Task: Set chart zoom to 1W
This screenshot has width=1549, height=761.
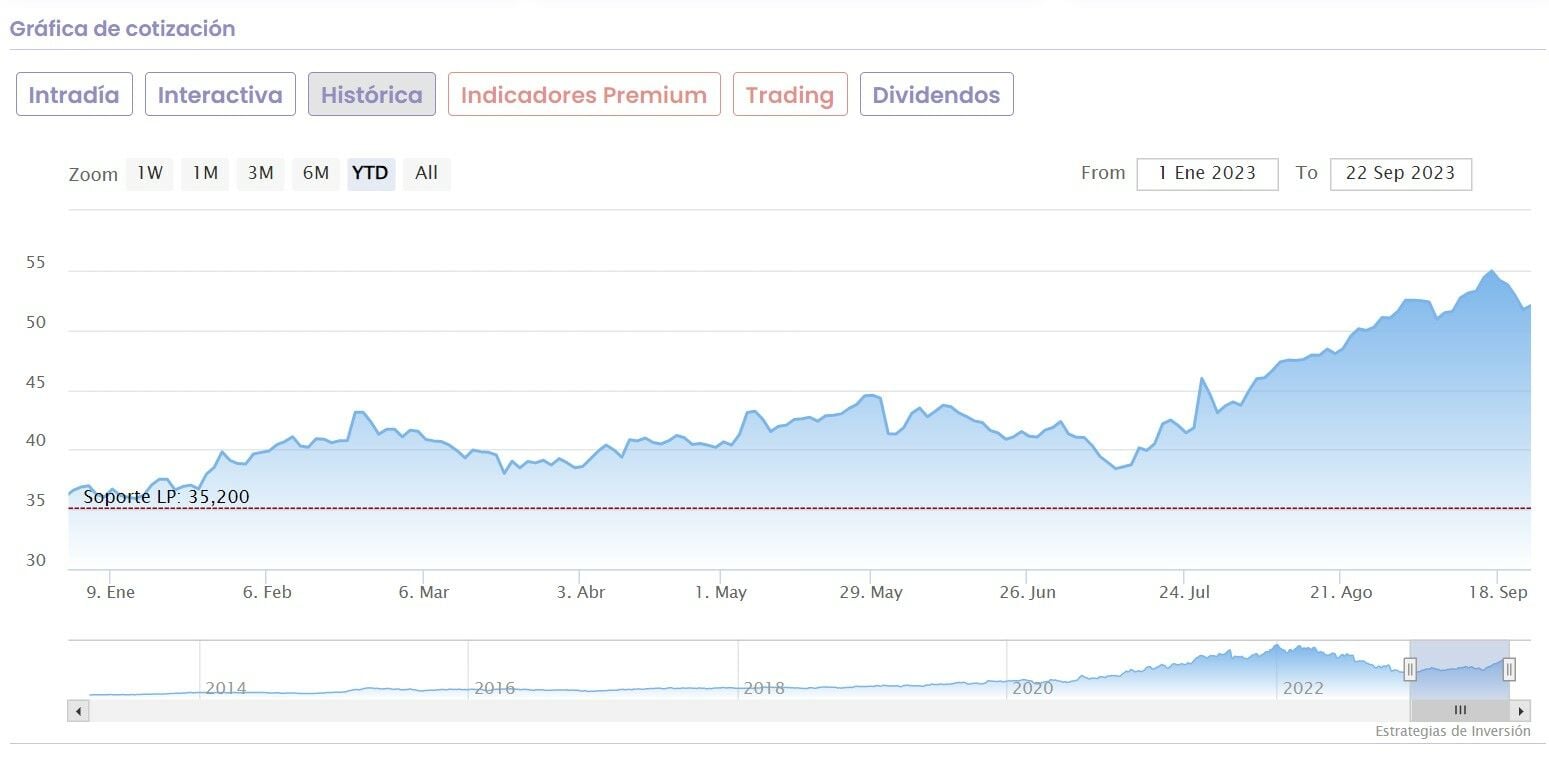Action: coord(150,173)
